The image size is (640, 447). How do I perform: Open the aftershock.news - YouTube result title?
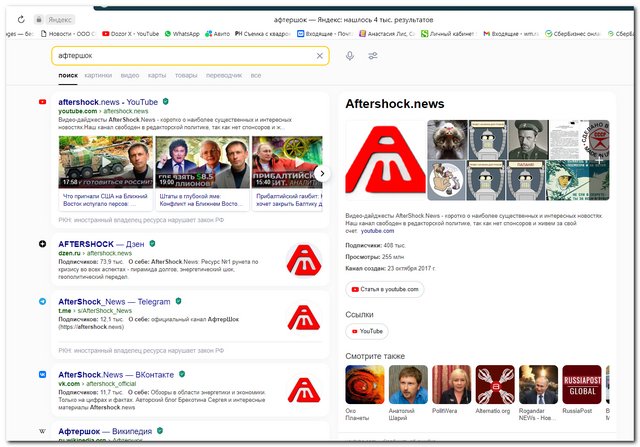point(108,102)
